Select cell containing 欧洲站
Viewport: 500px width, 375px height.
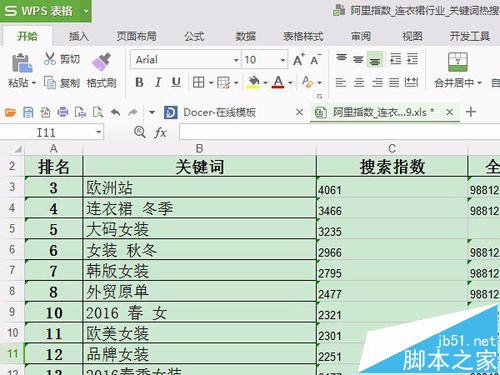(199, 188)
